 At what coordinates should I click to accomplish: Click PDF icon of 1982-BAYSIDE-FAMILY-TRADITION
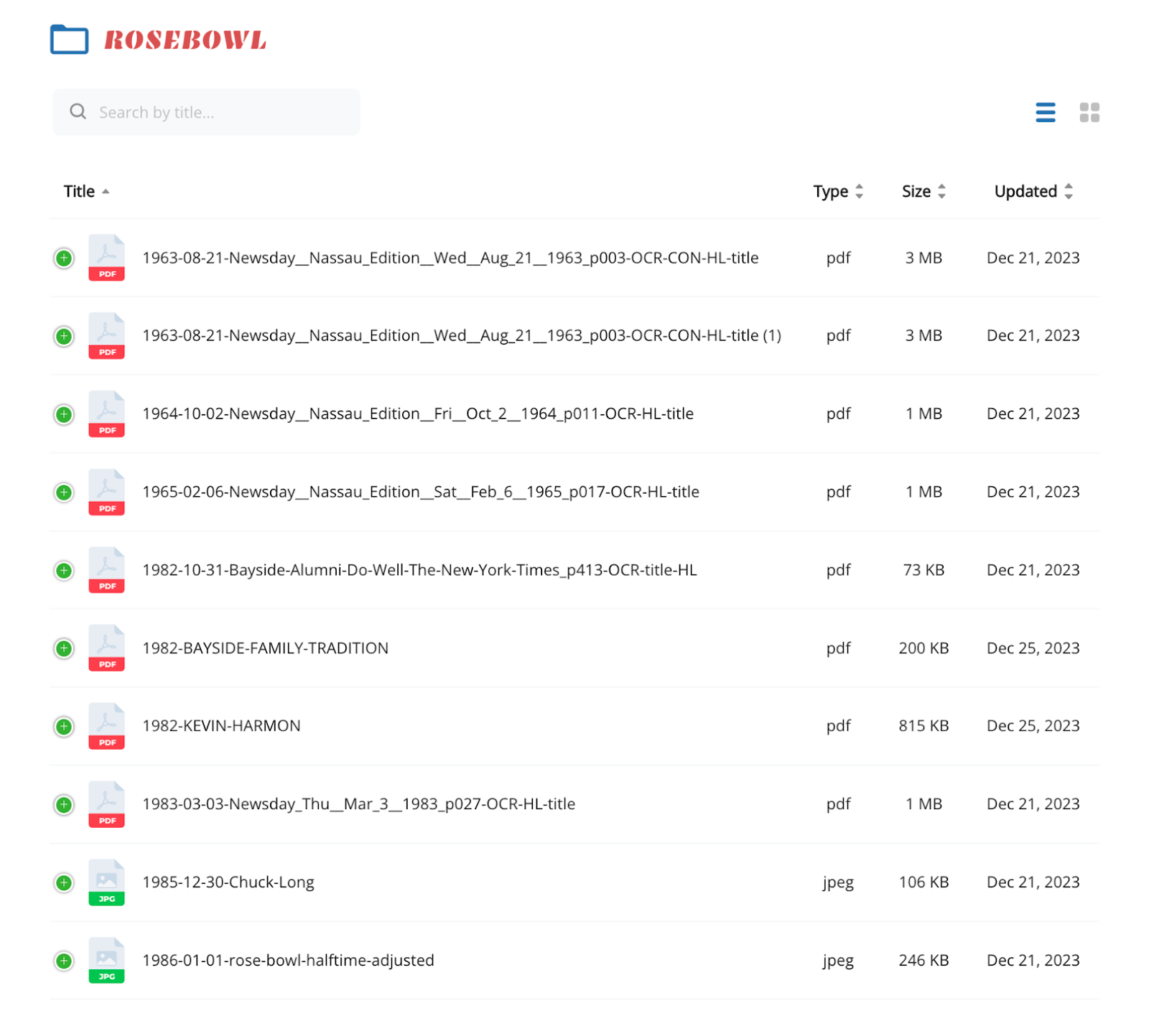[x=106, y=648]
